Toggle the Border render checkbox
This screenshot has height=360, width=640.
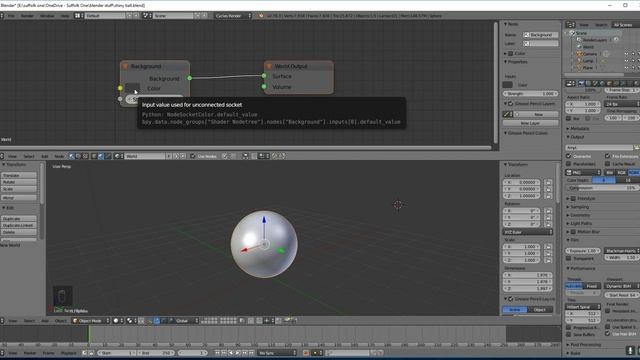569,118
